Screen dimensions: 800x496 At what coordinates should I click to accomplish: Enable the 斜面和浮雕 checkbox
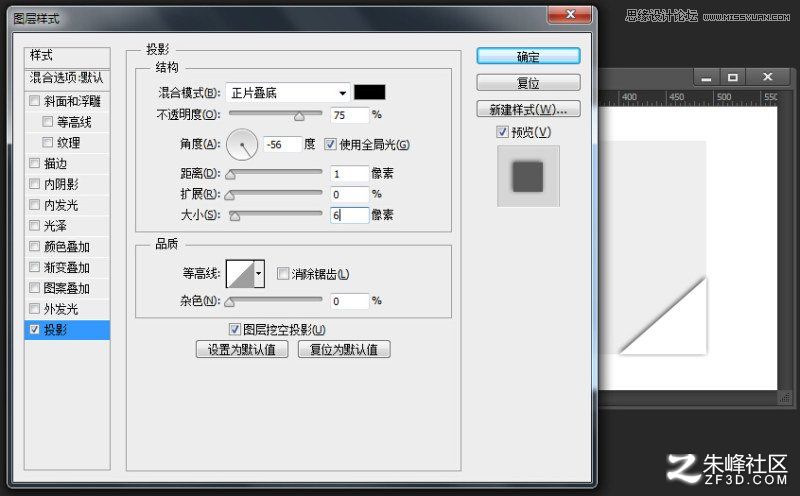click(x=34, y=101)
